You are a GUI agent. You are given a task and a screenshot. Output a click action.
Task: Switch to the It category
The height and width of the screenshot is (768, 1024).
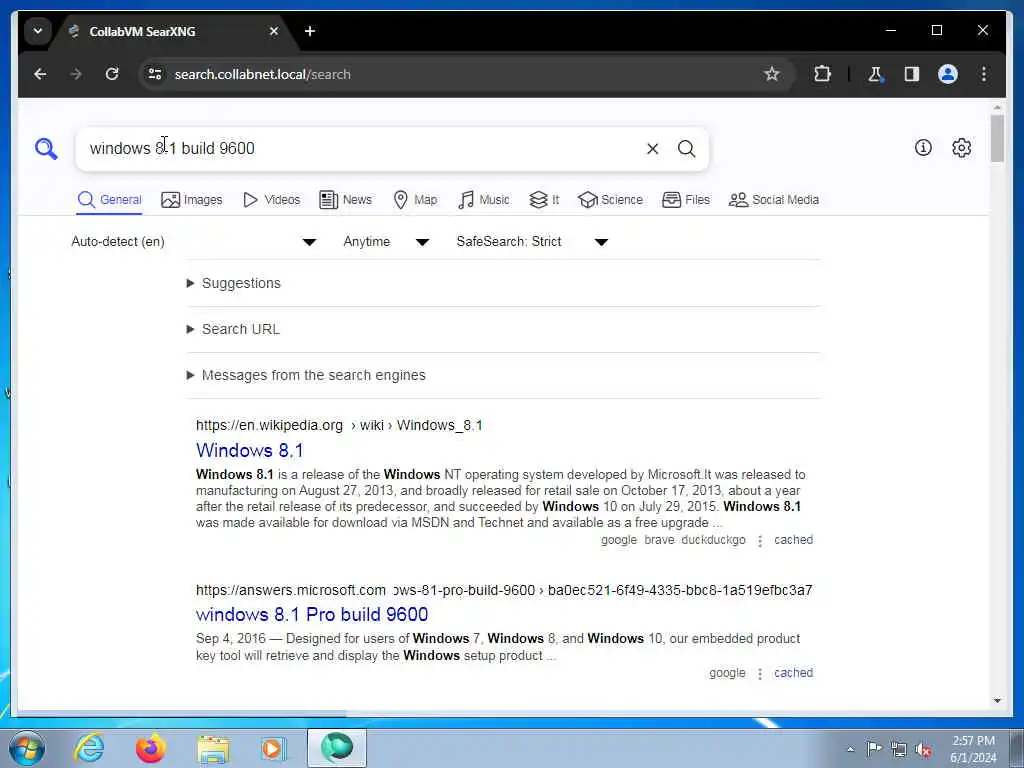(x=544, y=200)
